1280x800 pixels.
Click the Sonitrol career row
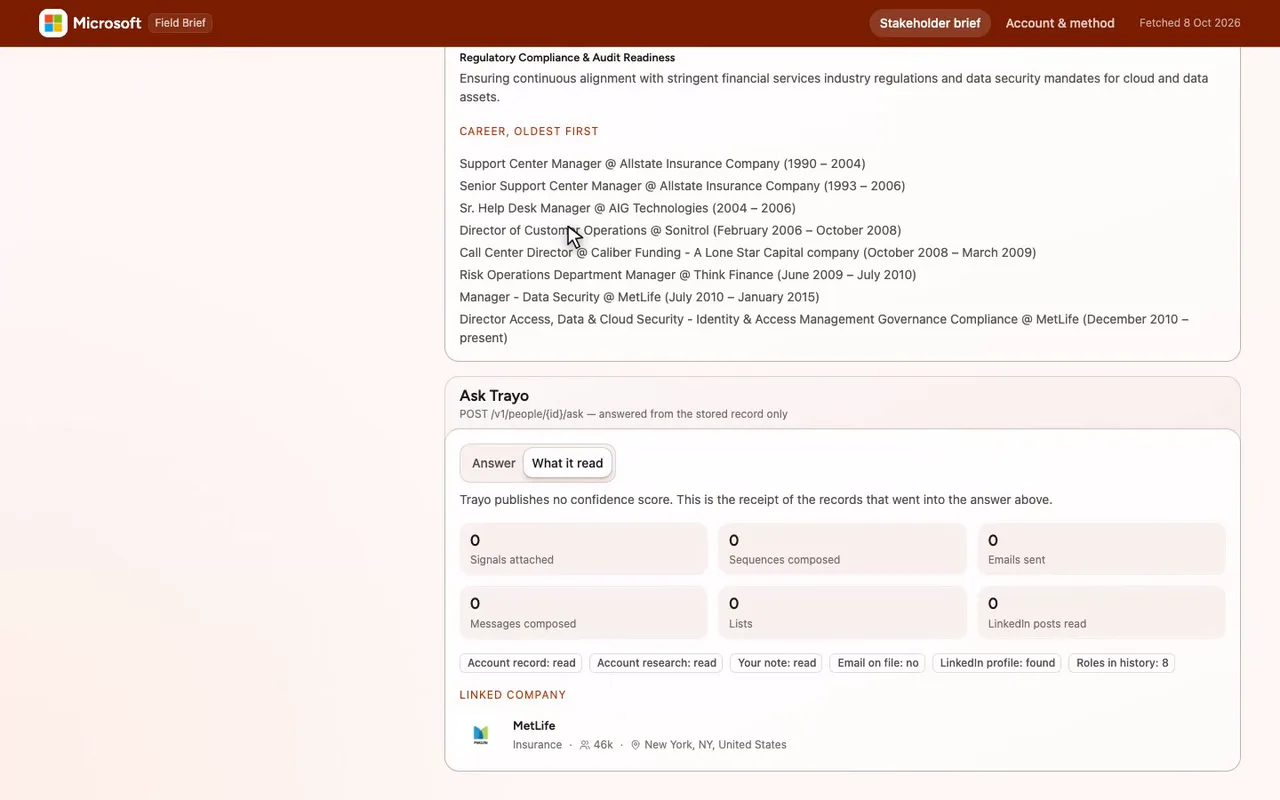pos(680,230)
